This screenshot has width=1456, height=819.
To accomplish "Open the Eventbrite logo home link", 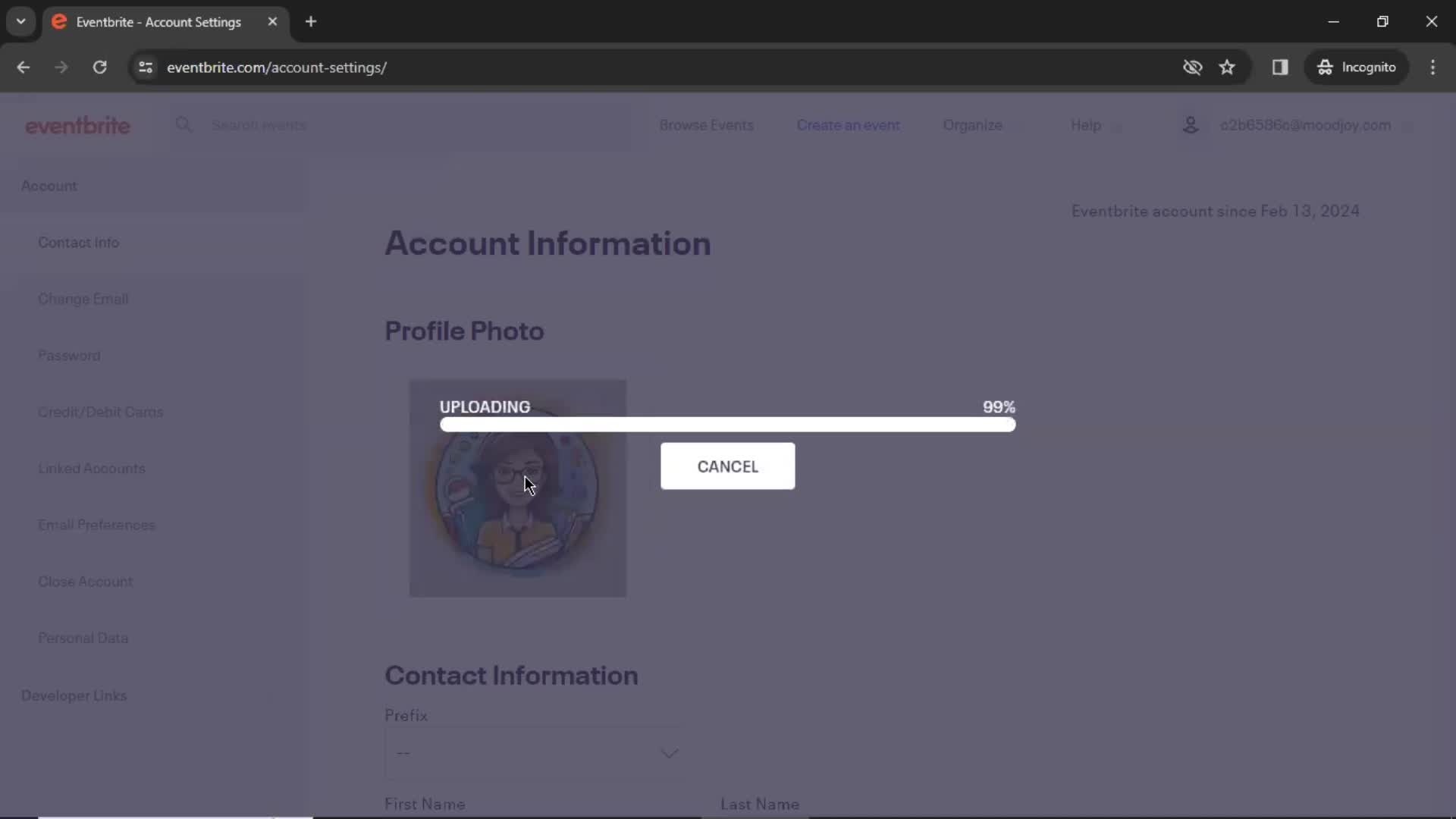I will click(x=77, y=126).
